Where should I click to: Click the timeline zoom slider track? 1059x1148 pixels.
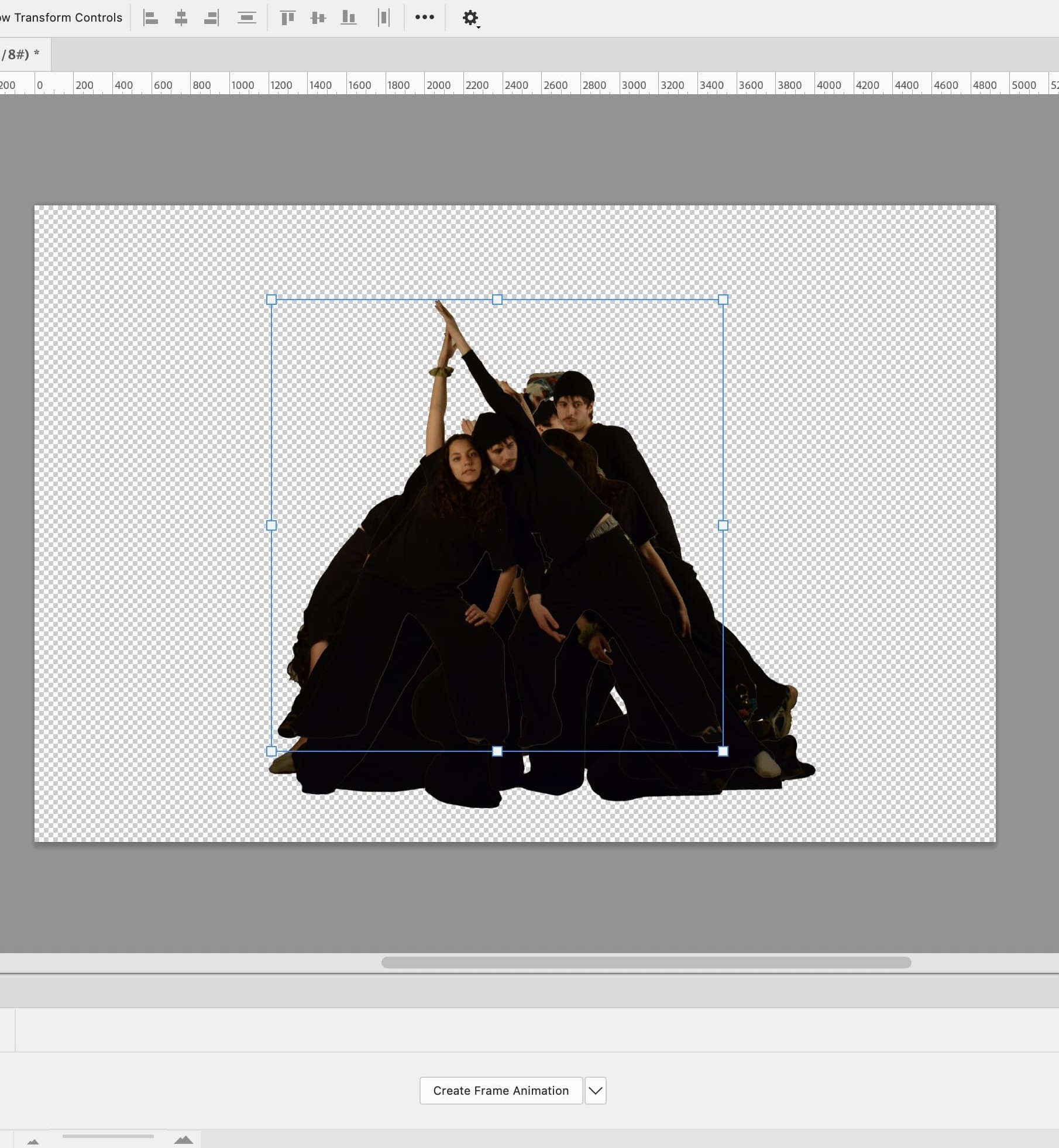click(108, 1136)
